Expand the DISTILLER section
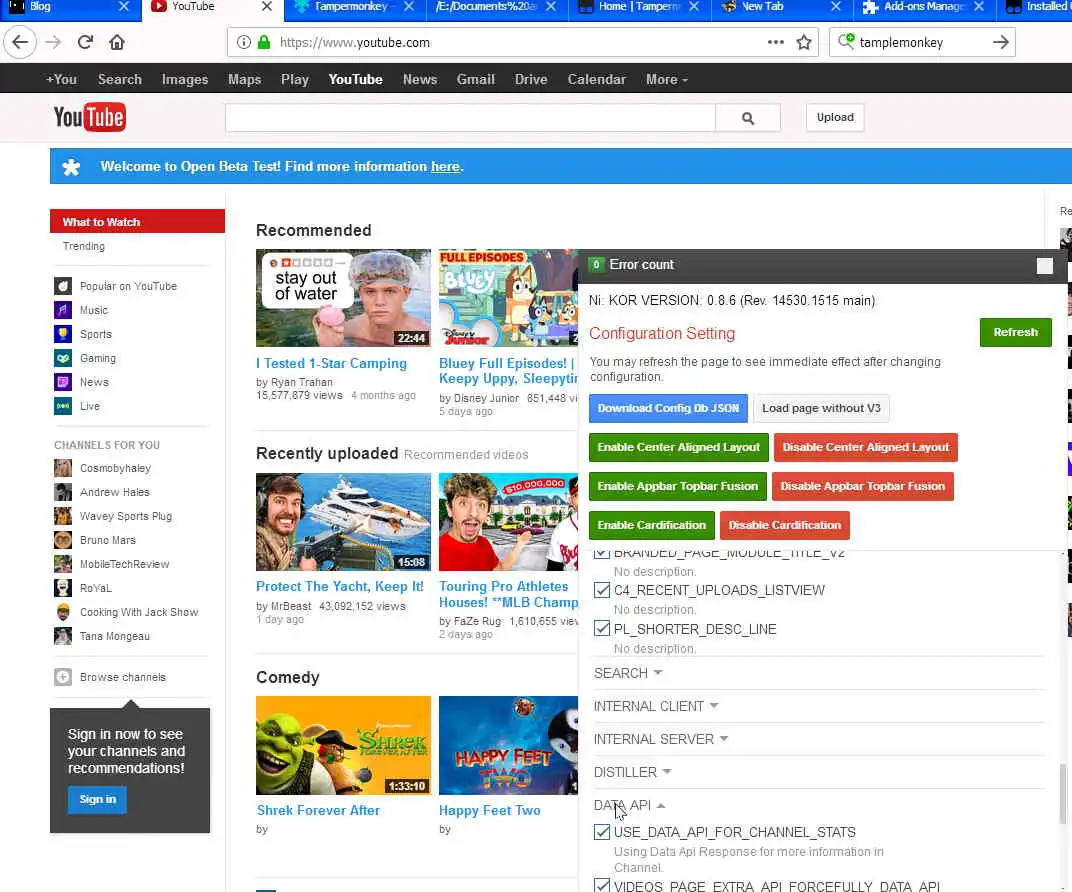This screenshot has height=892, width=1072. (x=632, y=772)
